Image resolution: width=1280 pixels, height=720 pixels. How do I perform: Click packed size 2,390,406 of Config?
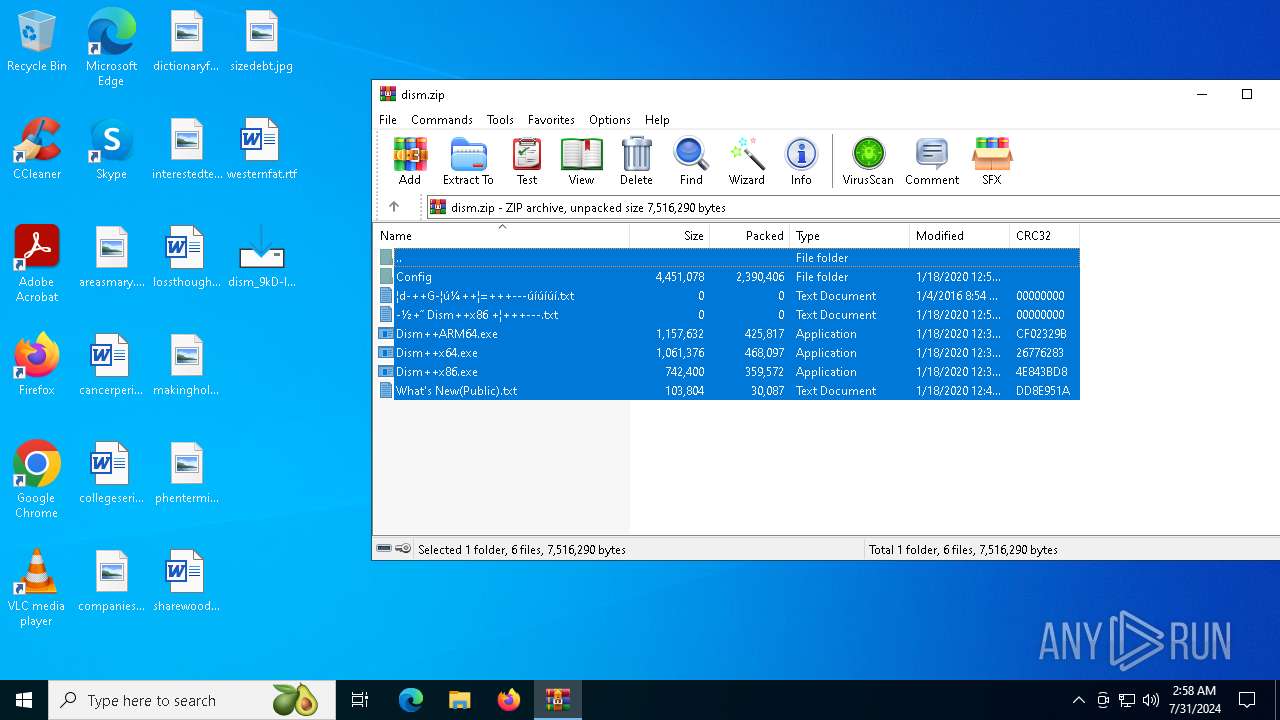coord(760,277)
